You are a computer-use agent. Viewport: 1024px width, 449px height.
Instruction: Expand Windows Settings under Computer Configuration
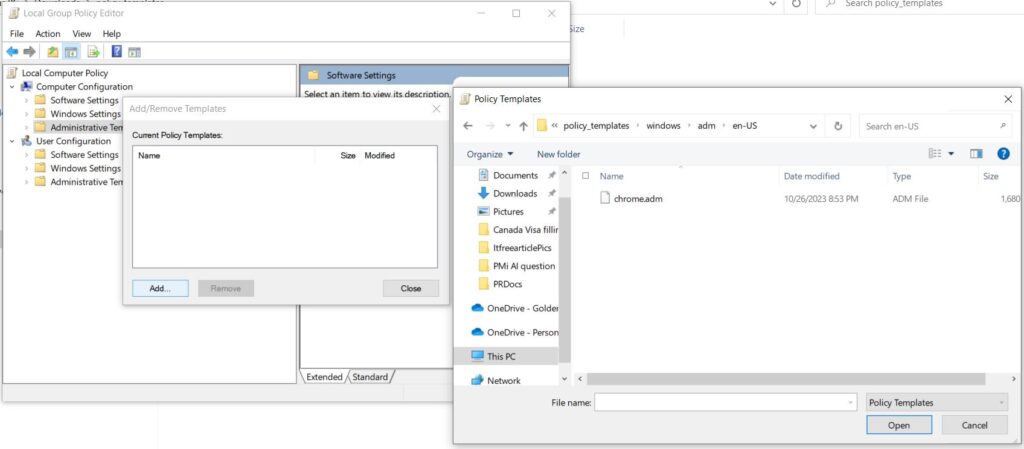pyautogui.click(x=26, y=114)
